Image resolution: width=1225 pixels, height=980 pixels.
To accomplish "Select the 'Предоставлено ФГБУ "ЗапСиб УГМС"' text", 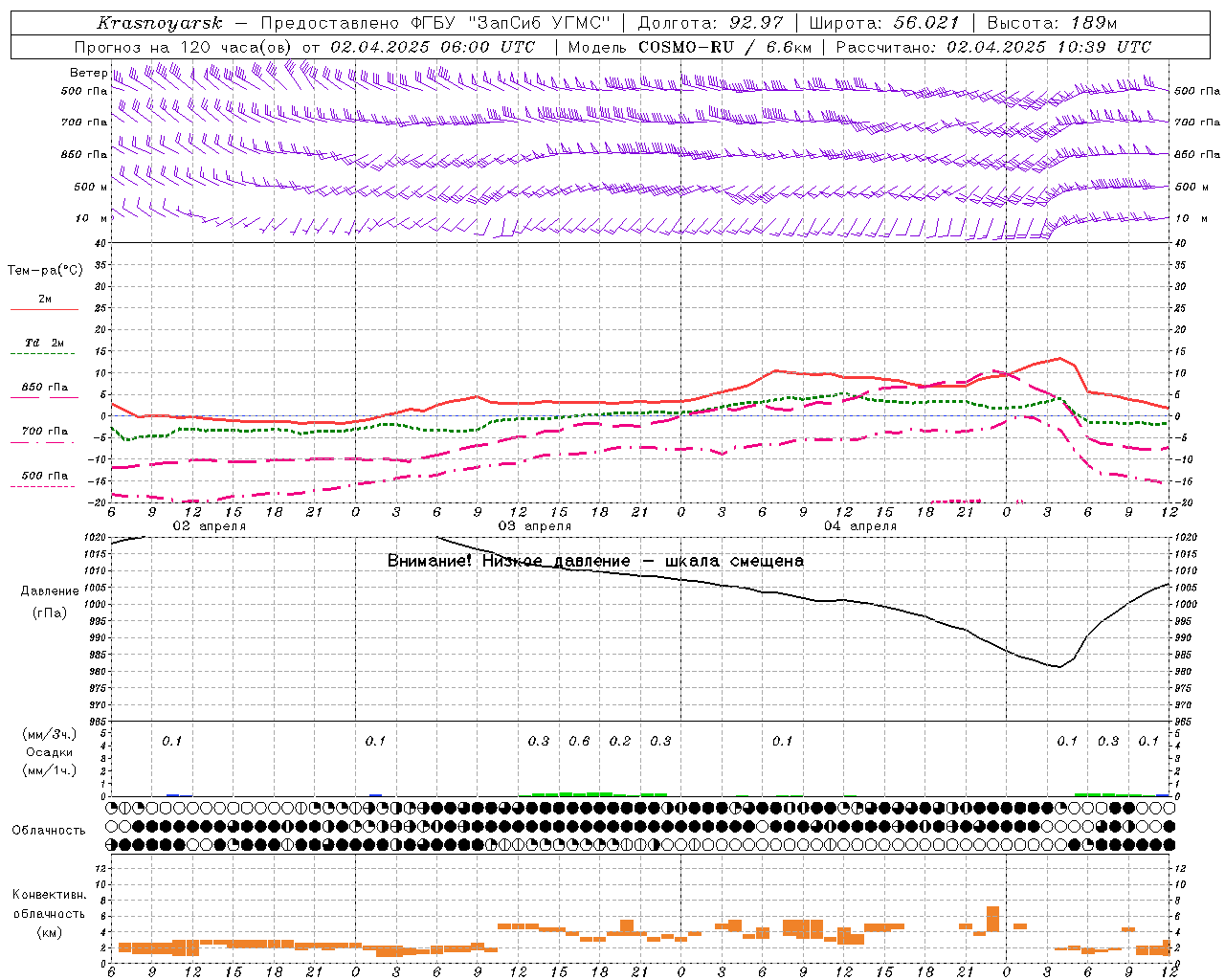I will pyautogui.click(x=436, y=23).
